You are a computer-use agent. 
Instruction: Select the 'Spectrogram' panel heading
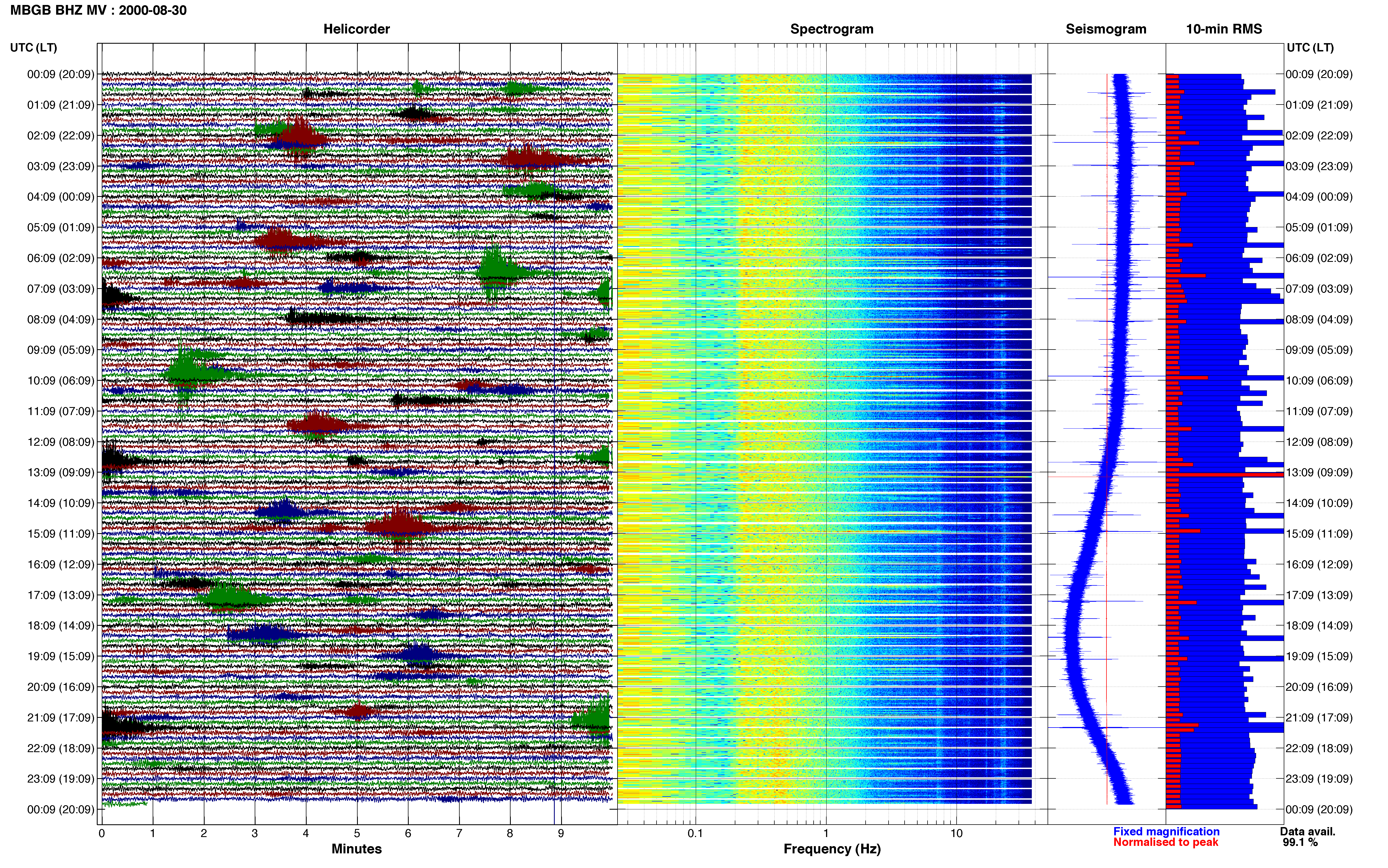point(832,29)
